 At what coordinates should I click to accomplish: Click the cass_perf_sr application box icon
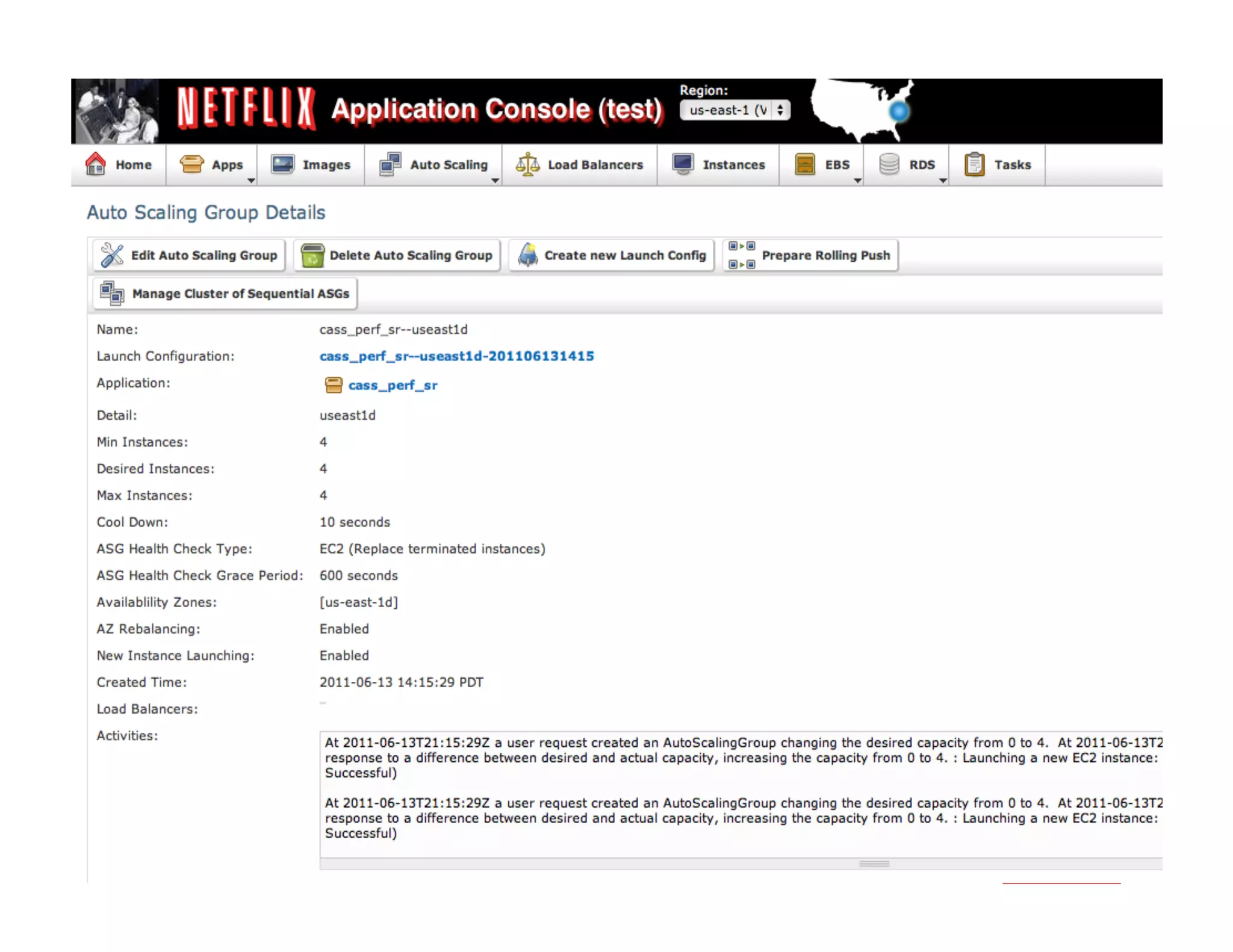point(333,385)
